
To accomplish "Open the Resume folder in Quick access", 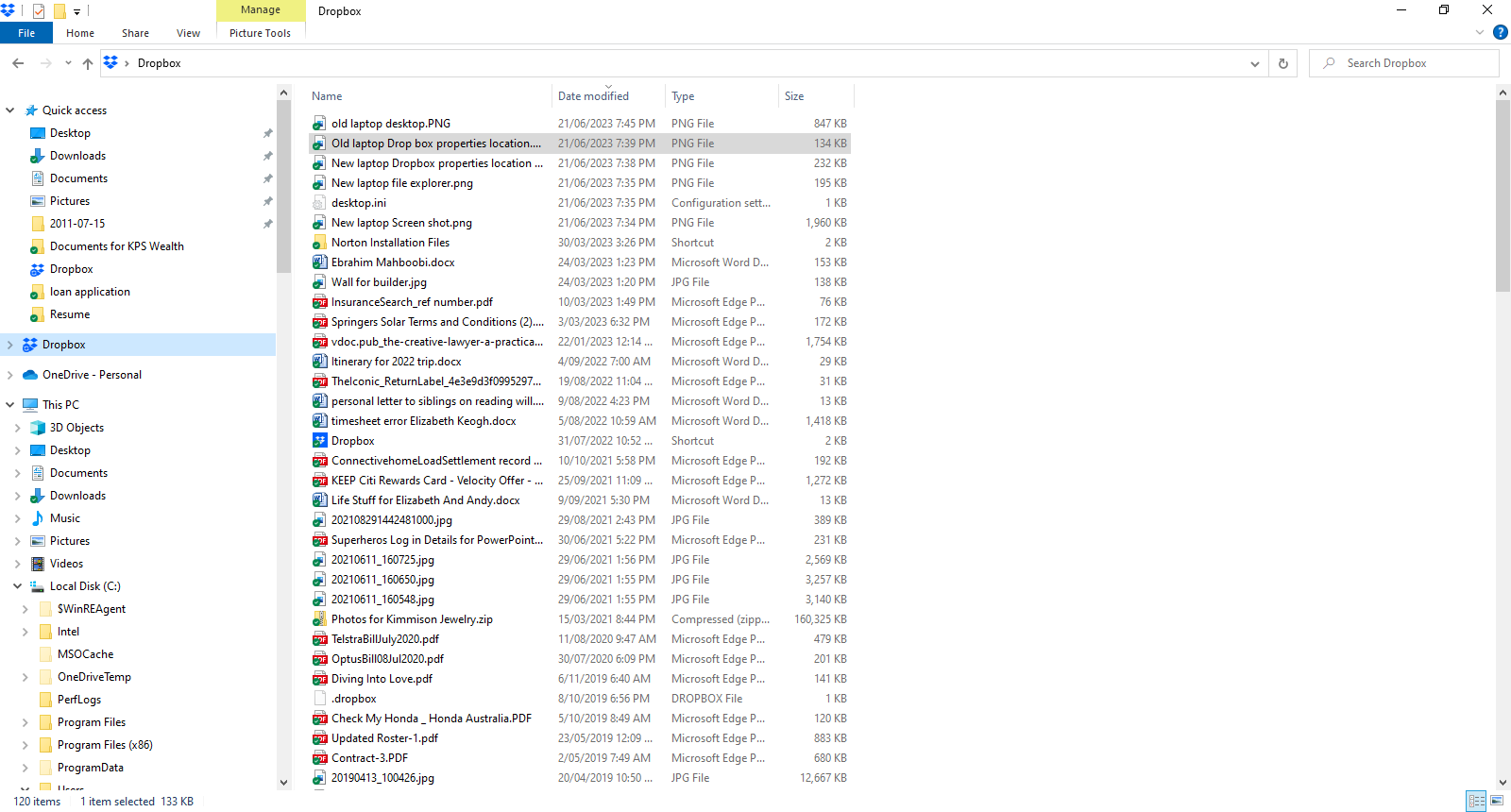I will [x=70, y=314].
